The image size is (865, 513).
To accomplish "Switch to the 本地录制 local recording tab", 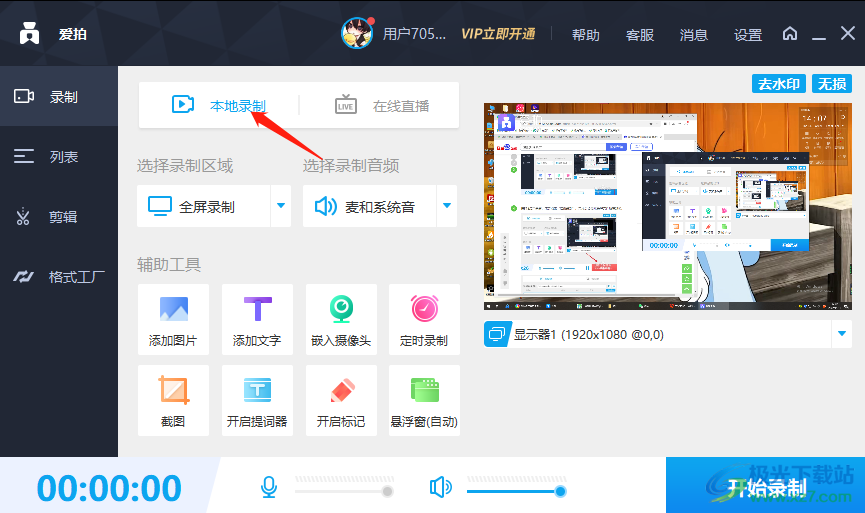I will pyautogui.click(x=219, y=105).
